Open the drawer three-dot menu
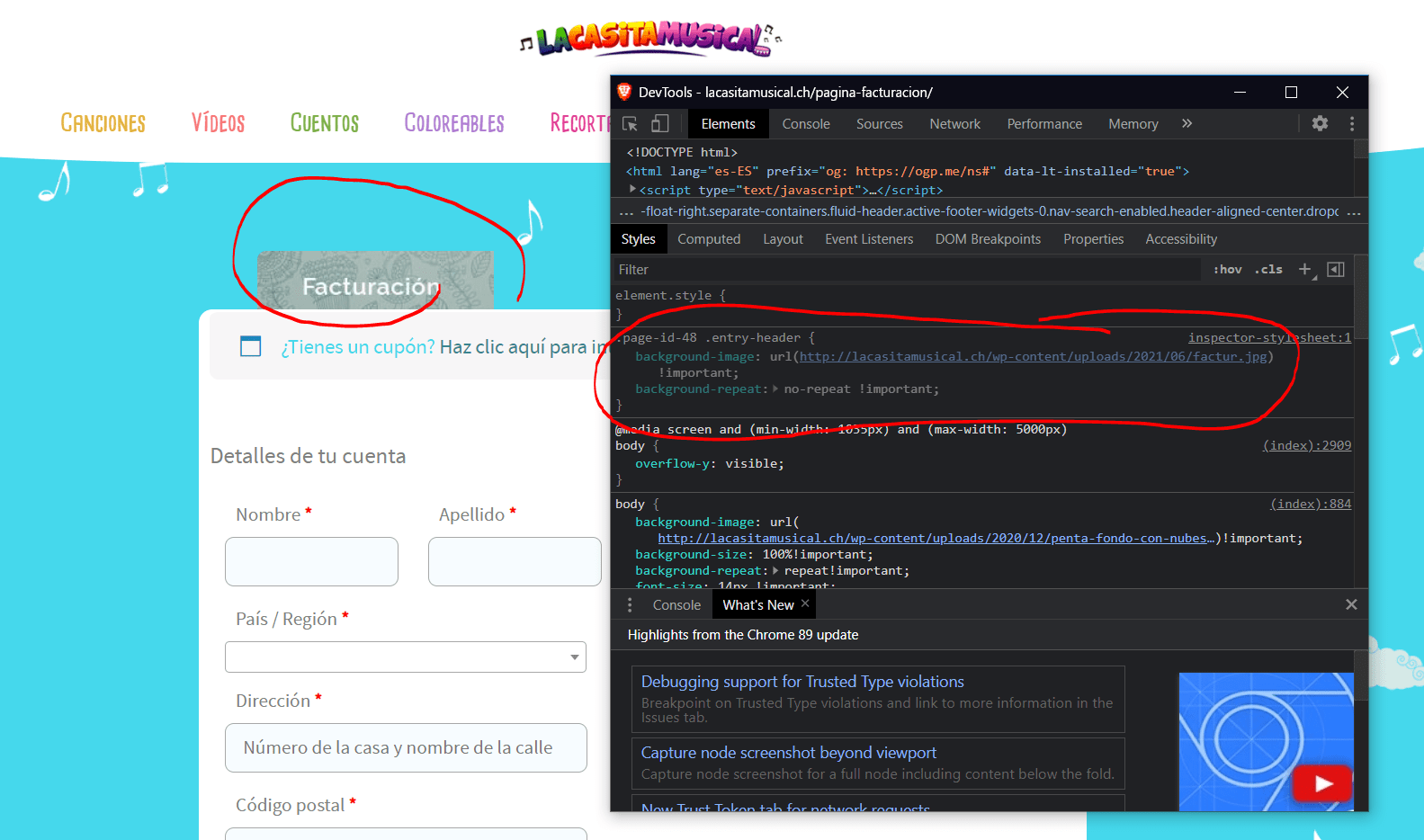Image resolution: width=1424 pixels, height=840 pixels. click(630, 605)
